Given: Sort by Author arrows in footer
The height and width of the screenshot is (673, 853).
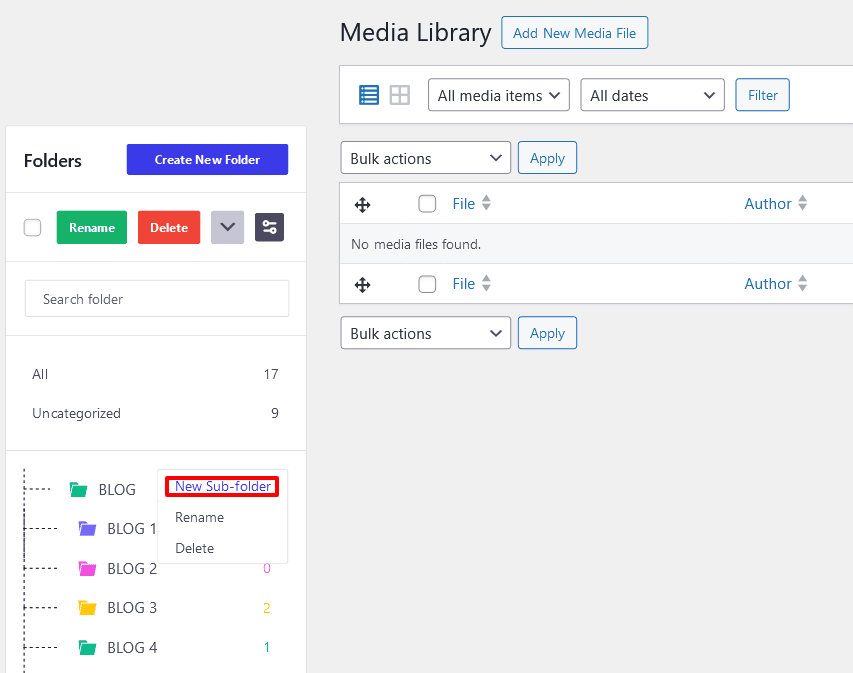Looking at the screenshot, I should (802, 283).
